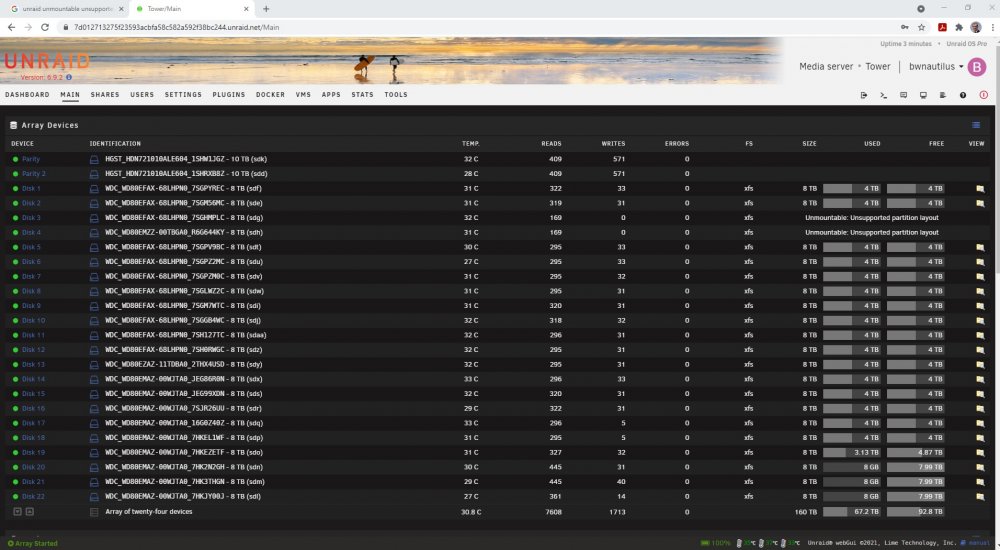Browse Disk 1 via its folder view icon
The image size is (1000, 550).
[x=980, y=189]
